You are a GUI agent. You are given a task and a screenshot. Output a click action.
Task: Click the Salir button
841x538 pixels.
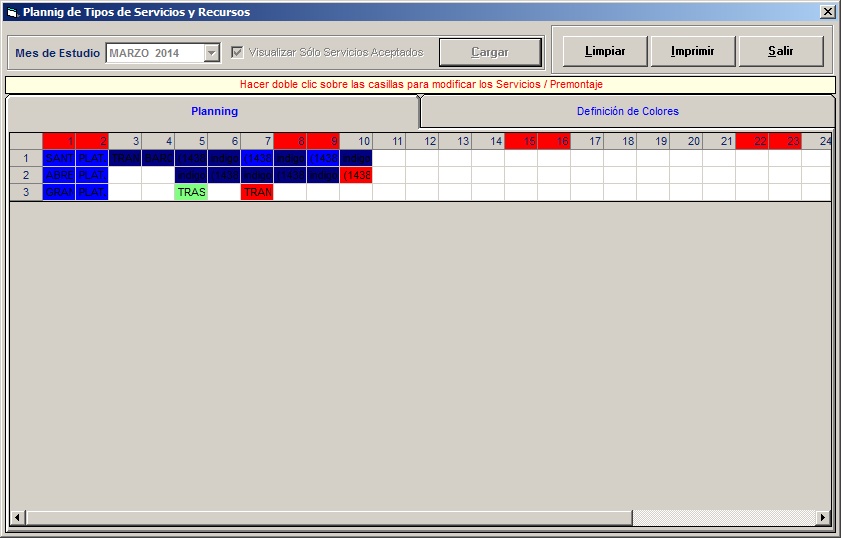(781, 51)
